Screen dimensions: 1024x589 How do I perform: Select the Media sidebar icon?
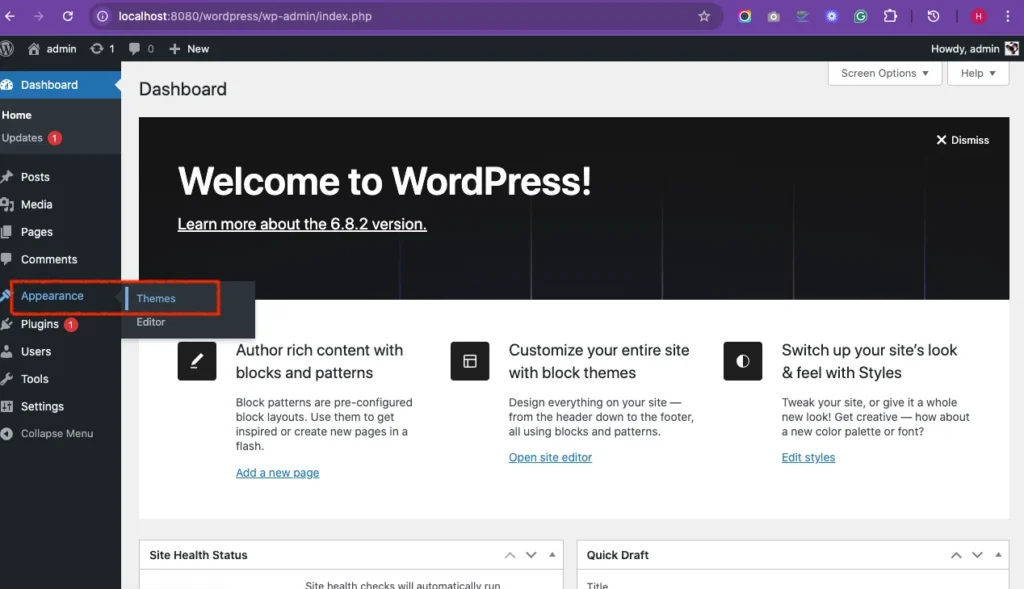(x=10, y=204)
